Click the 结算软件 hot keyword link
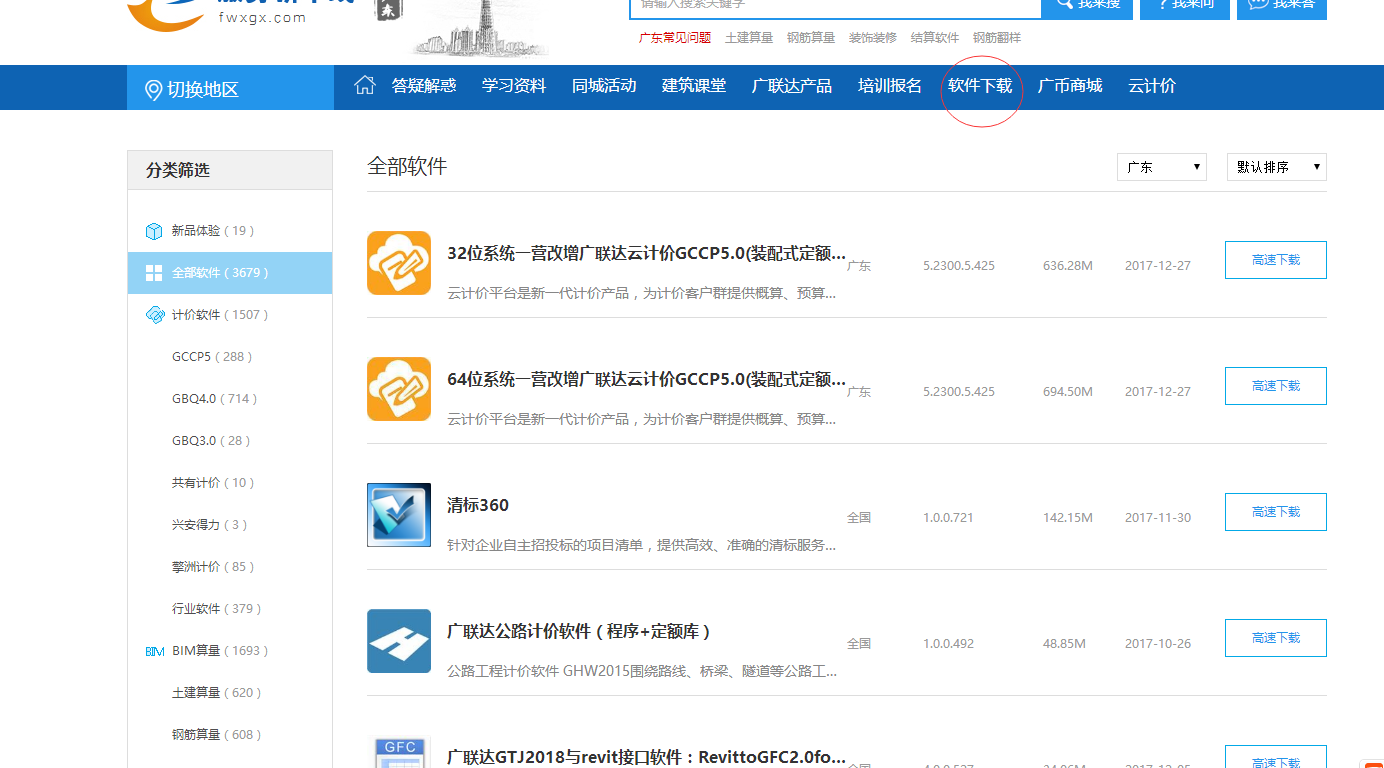The height and width of the screenshot is (768, 1384). pos(935,38)
